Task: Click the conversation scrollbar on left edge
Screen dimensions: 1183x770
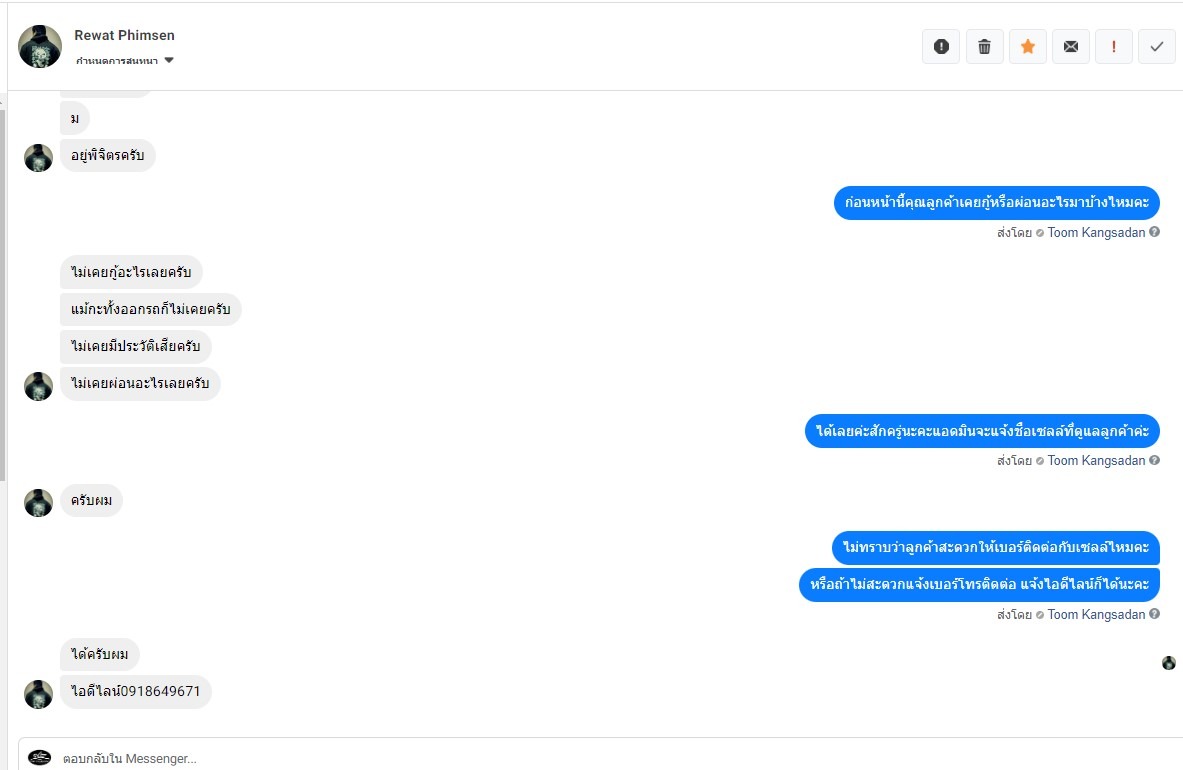Action: coord(3,300)
